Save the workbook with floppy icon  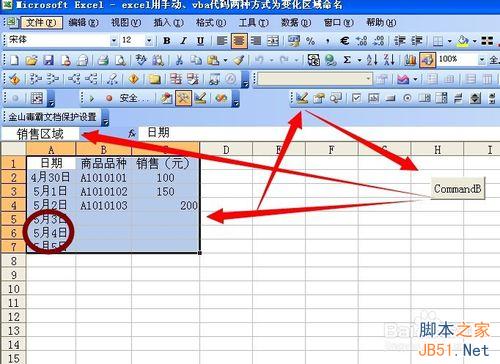(48, 60)
